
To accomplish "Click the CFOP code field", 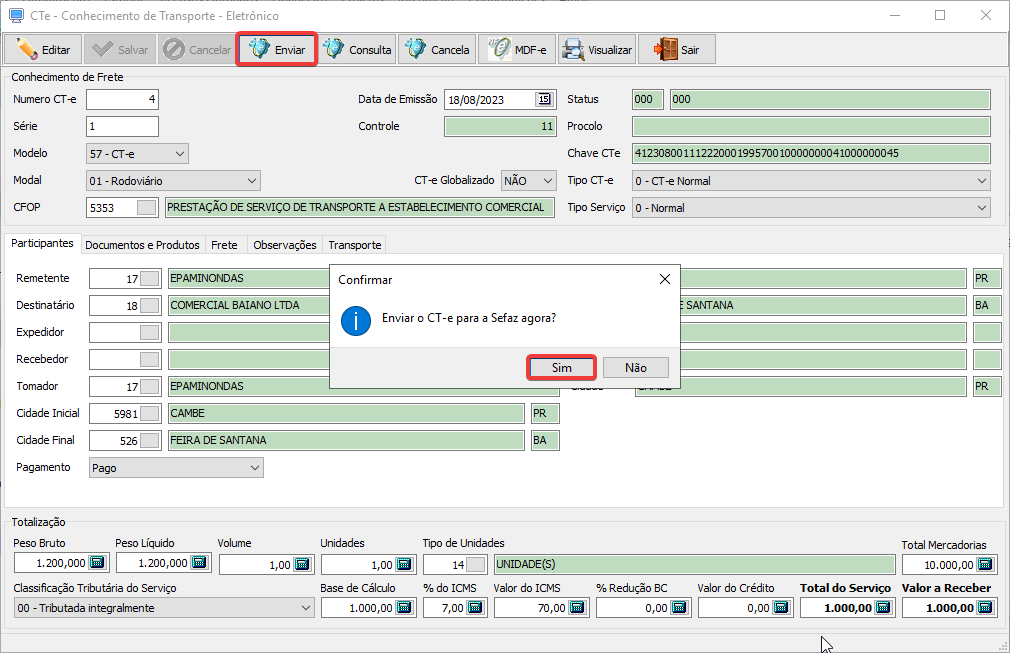I will click(113, 207).
